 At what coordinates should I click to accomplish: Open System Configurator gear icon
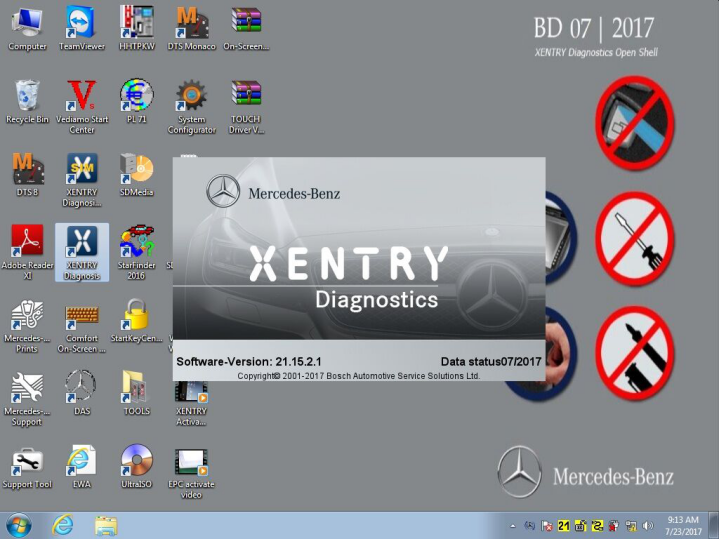click(x=191, y=107)
